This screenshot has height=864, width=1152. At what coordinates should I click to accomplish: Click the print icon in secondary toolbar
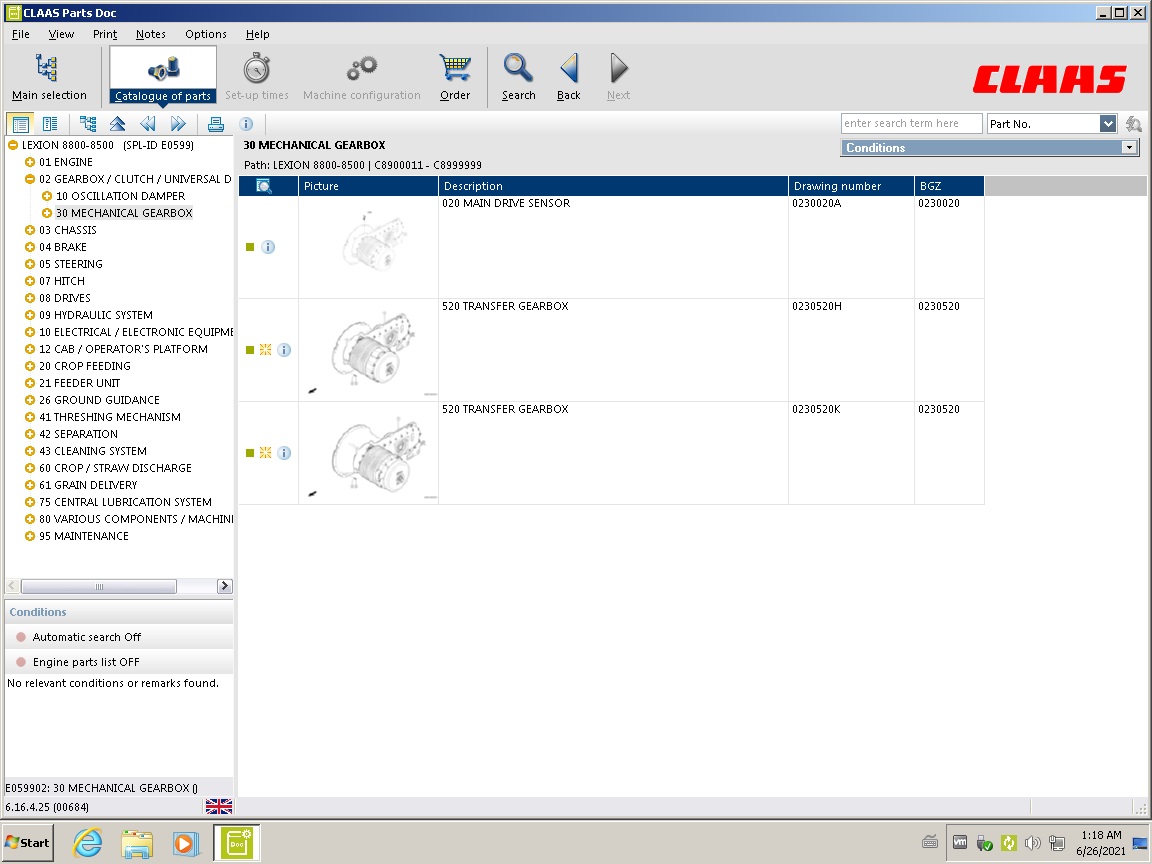point(215,124)
